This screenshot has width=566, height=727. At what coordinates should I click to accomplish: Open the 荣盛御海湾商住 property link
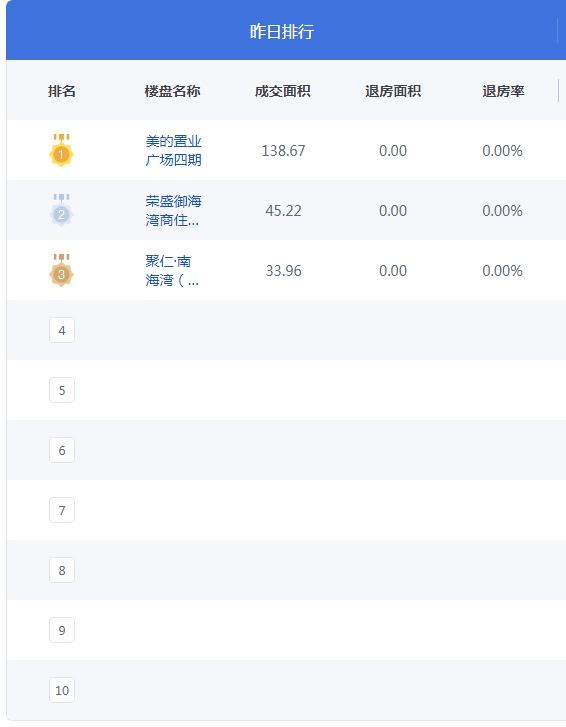coord(173,210)
